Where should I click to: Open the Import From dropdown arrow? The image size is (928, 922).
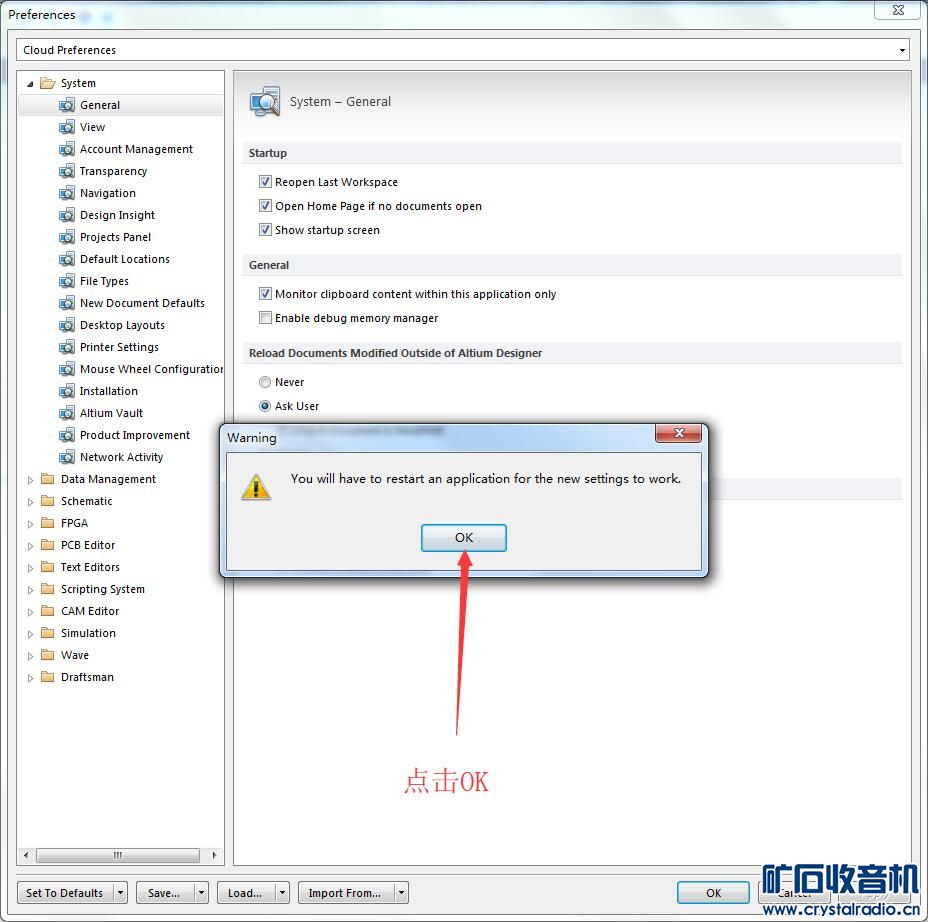pyautogui.click(x=401, y=893)
